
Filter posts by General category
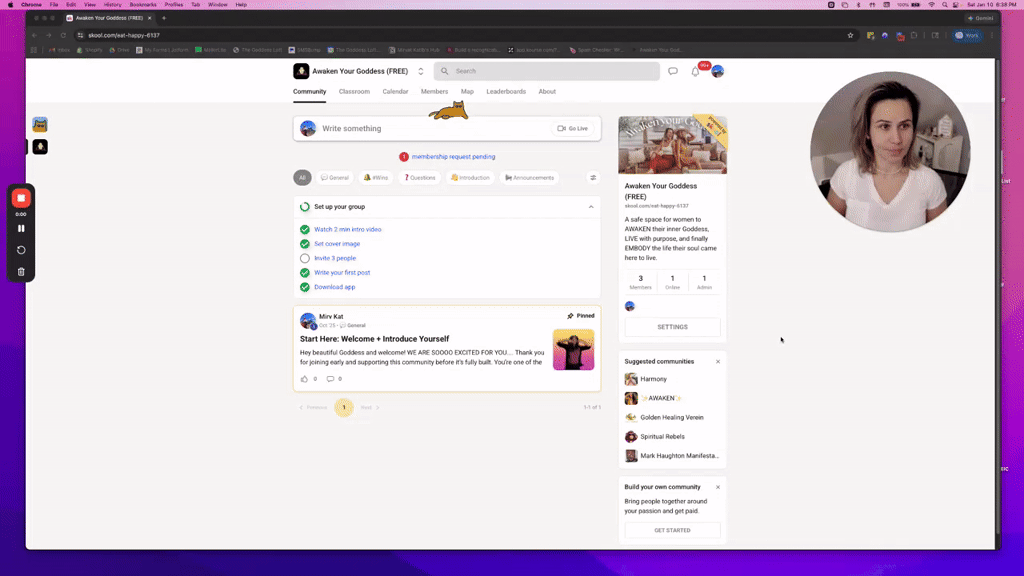point(334,178)
